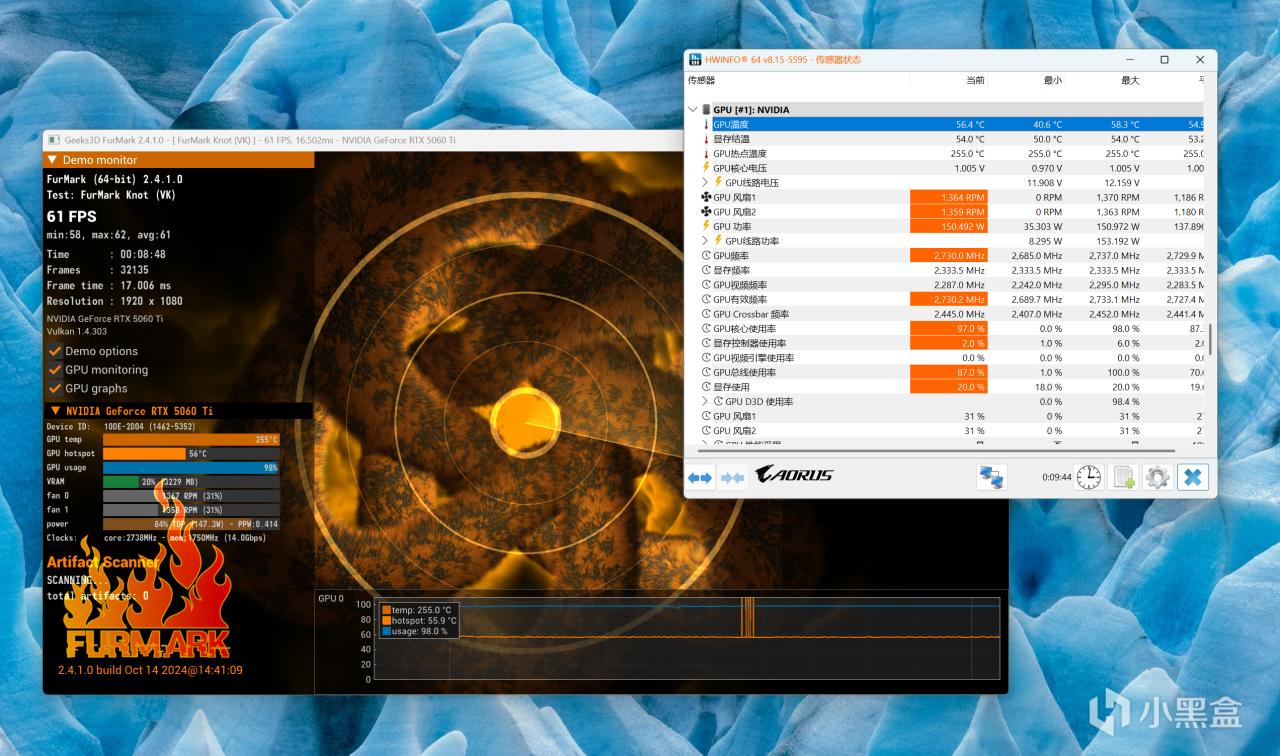This screenshot has height=756, width=1280.
Task: Click the GPU usage blue bar in FurMark
Action: coord(191,468)
